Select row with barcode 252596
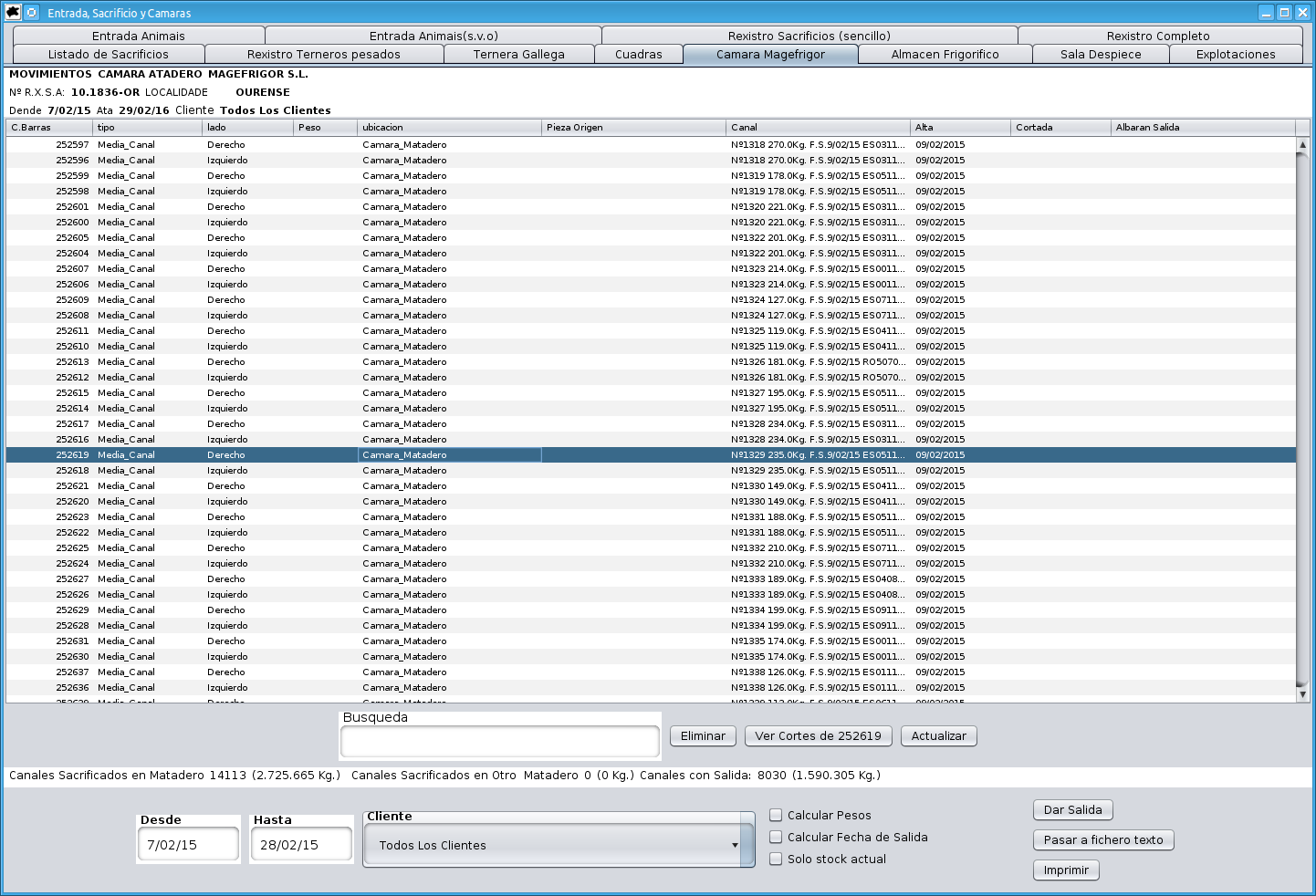 point(651,160)
